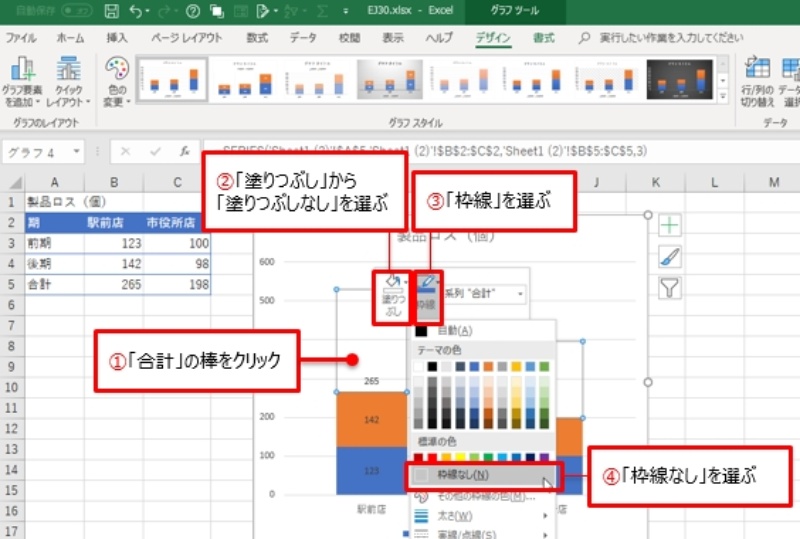Expand the 系列 "合計" series selector
The image size is (800, 539).
[484, 294]
